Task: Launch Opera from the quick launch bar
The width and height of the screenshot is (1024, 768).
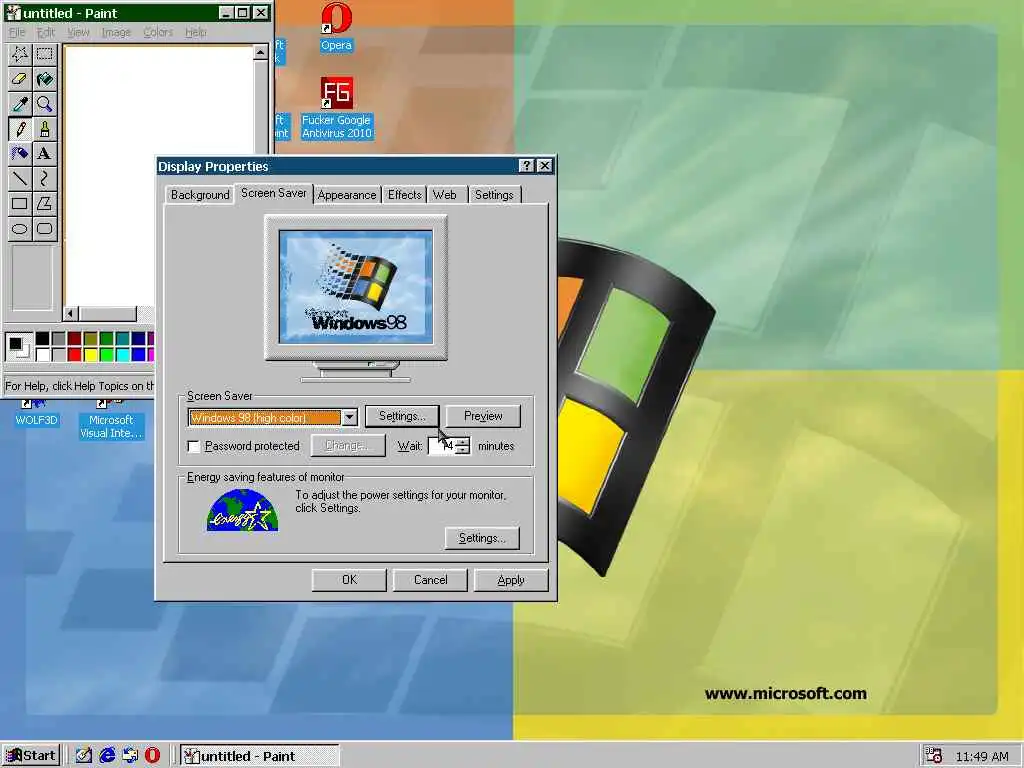Action: pyautogui.click(x=152, y=756)
